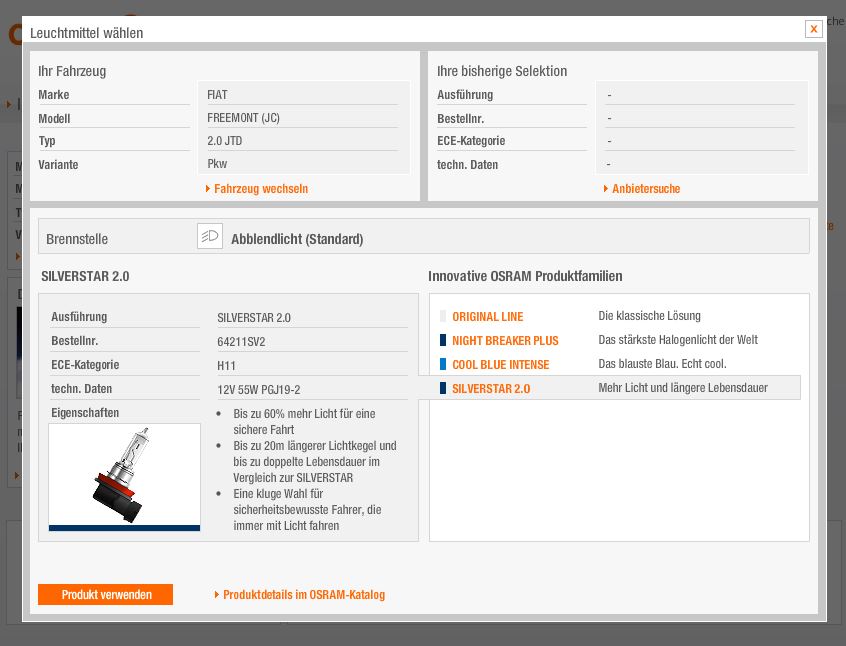Click the description Das stärkste Halogenlicht der Welt

678,340
